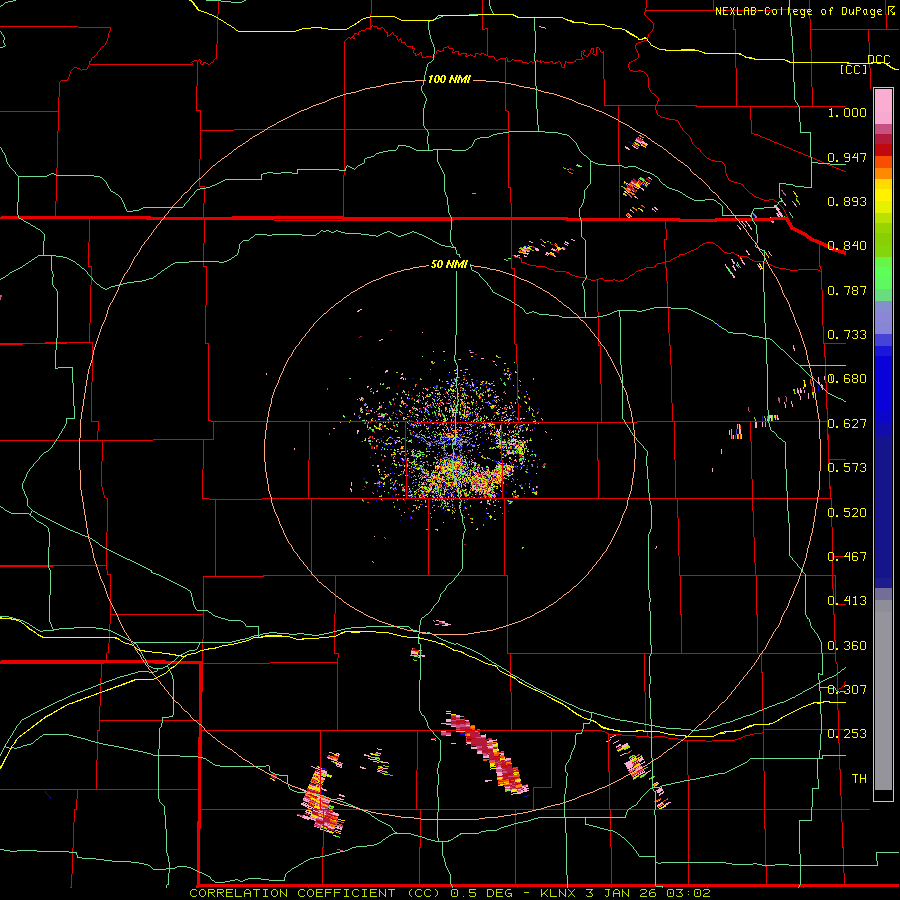Select the 1.000 scale value
900x900 pixels.
pyautogui.click(x=847, y=112)
